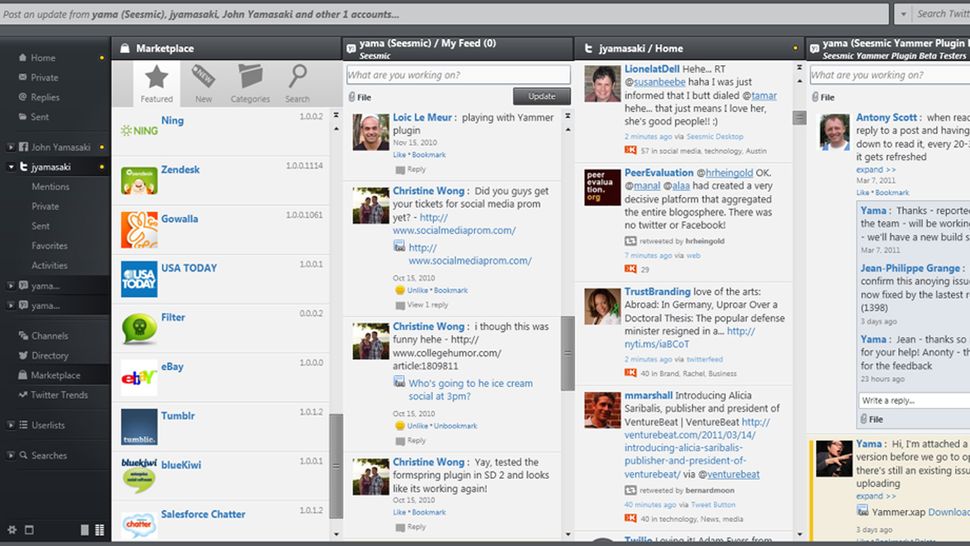Expand Antony Scott's post text

(875, 170)
